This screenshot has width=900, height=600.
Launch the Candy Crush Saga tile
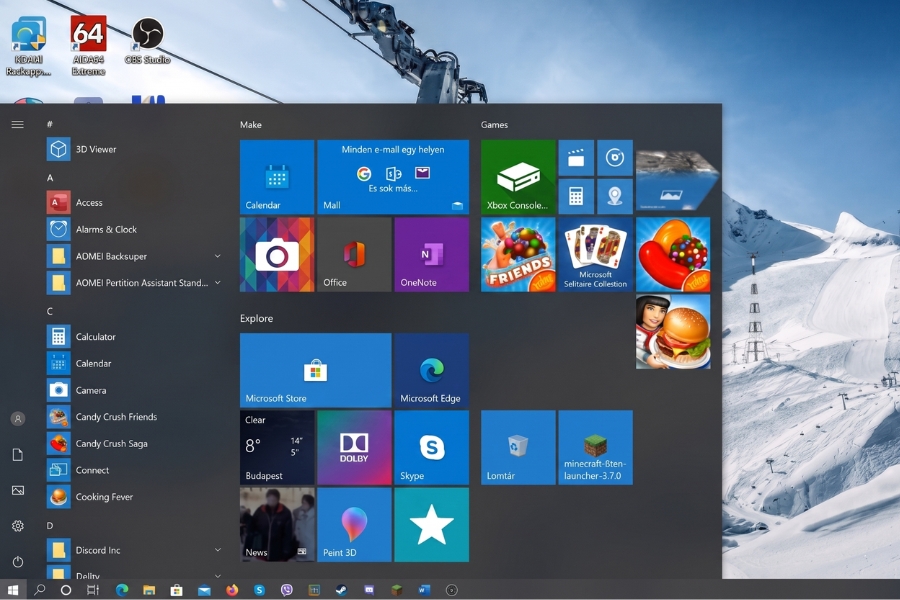[x=673, y=254]
